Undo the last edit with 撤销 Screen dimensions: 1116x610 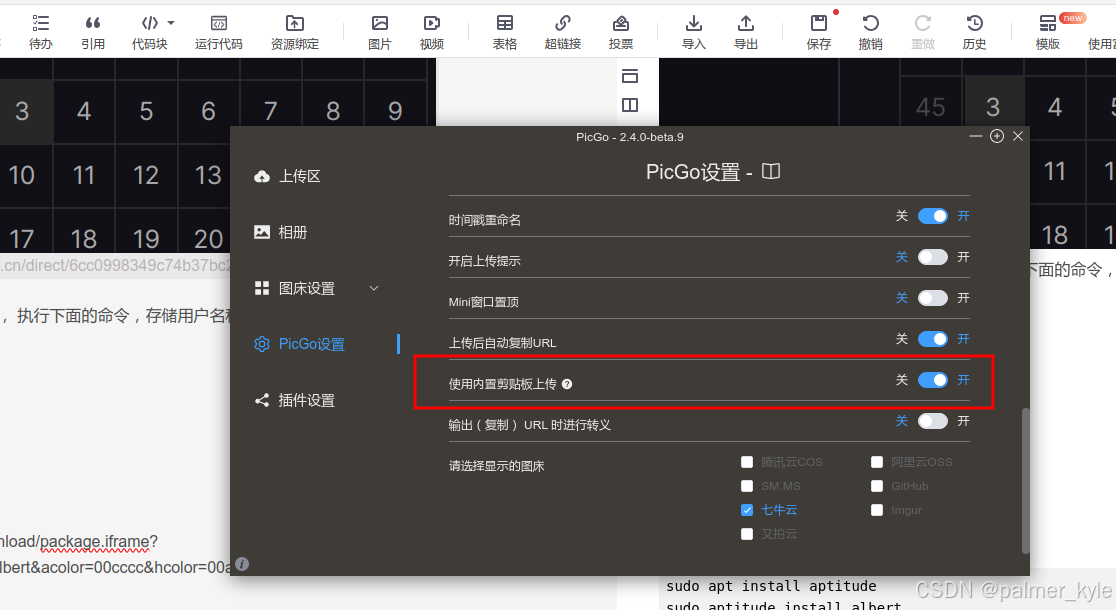coord(870,33)
